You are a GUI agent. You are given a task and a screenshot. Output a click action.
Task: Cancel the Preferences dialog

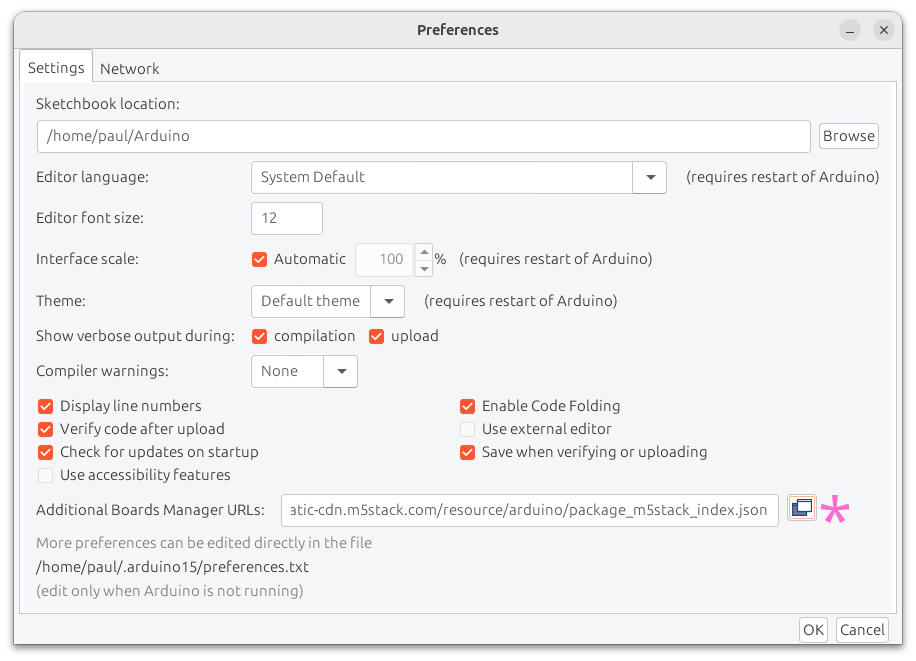tap(862, 629)
